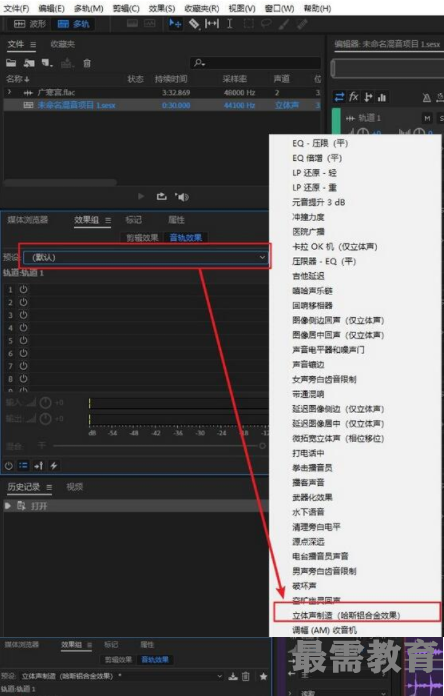Click the lightning bolt icon in effects rack footer
This screenshot has width=444, height=696.
click(54, 466)
